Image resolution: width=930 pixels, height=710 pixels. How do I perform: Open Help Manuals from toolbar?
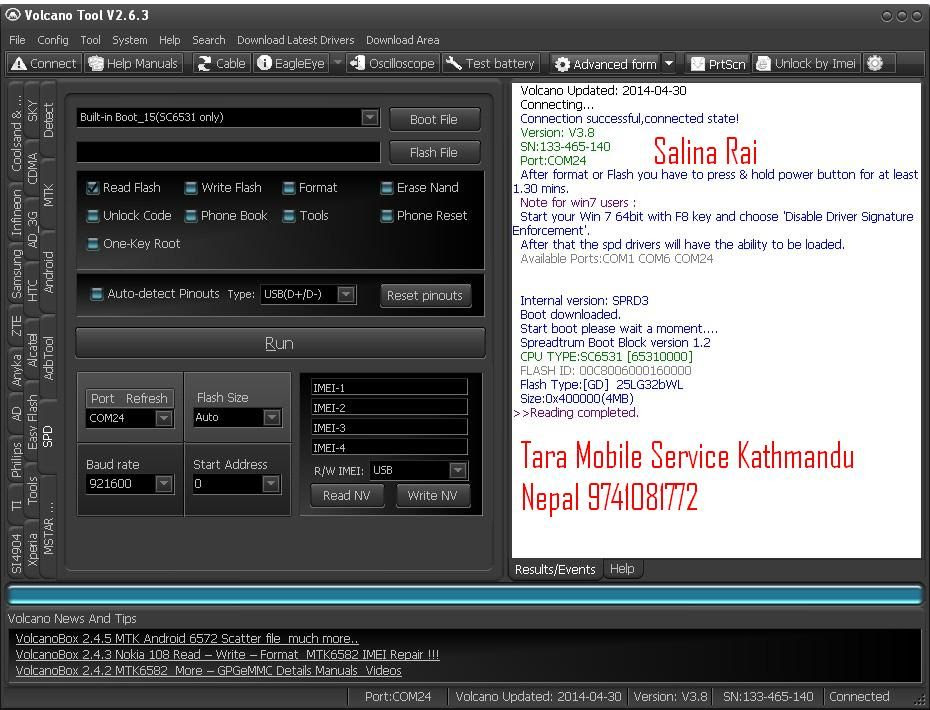(133, 63)
